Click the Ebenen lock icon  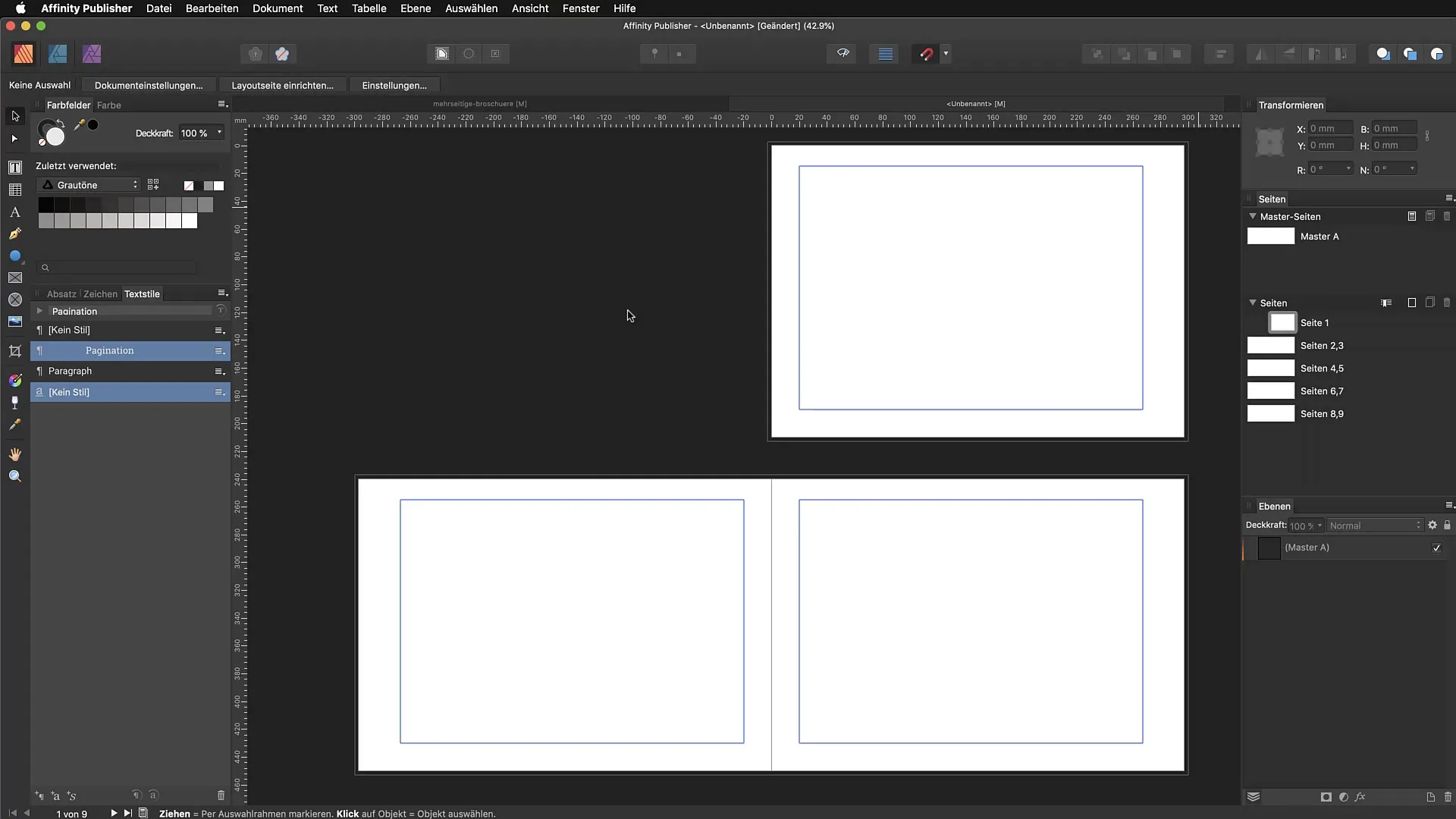(x=1447, y=525)
